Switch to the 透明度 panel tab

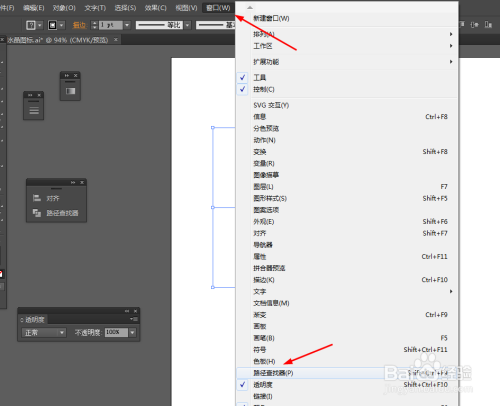point(33,320)
